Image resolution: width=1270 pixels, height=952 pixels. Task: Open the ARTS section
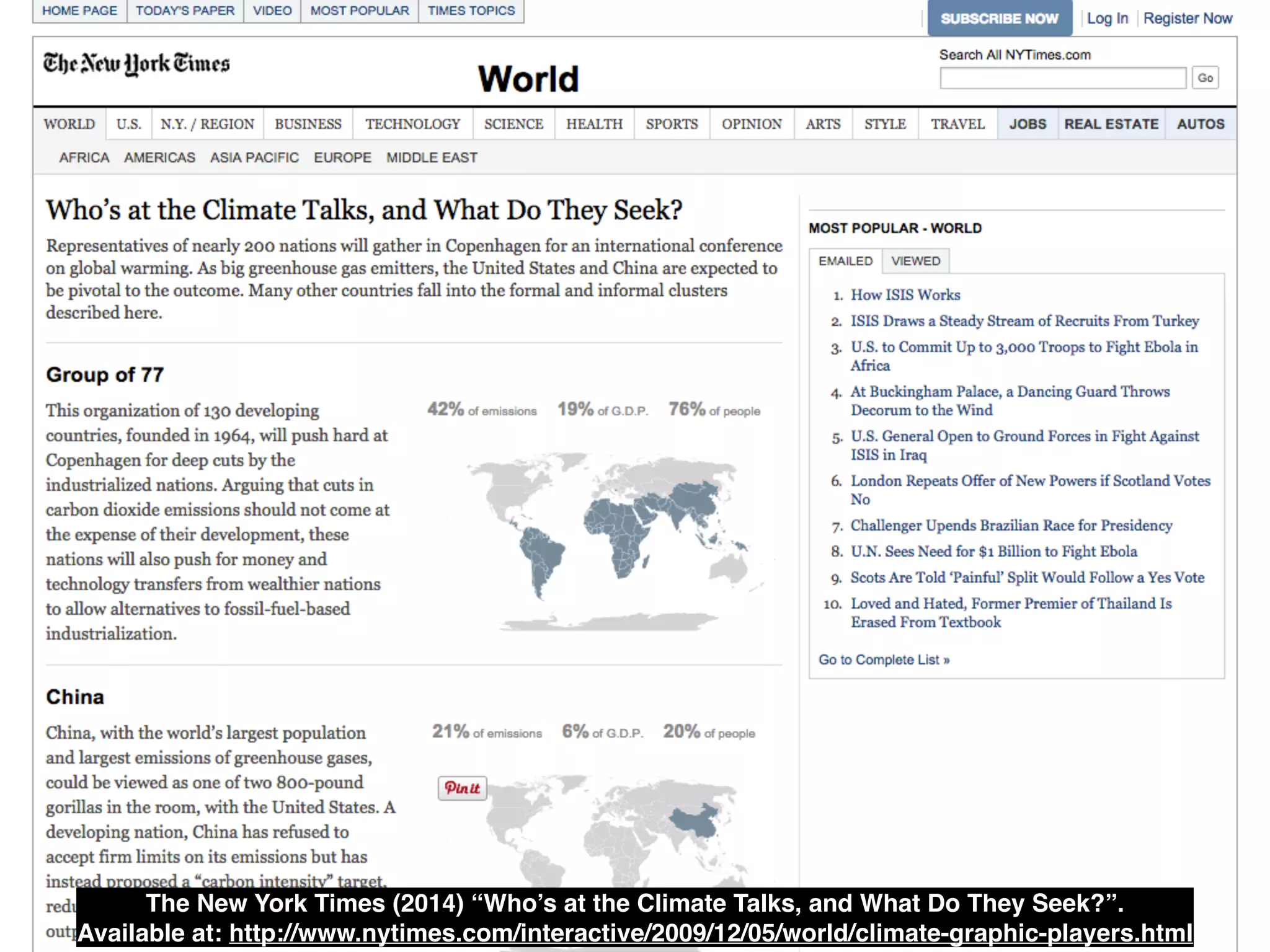click(x=823, y=124)
